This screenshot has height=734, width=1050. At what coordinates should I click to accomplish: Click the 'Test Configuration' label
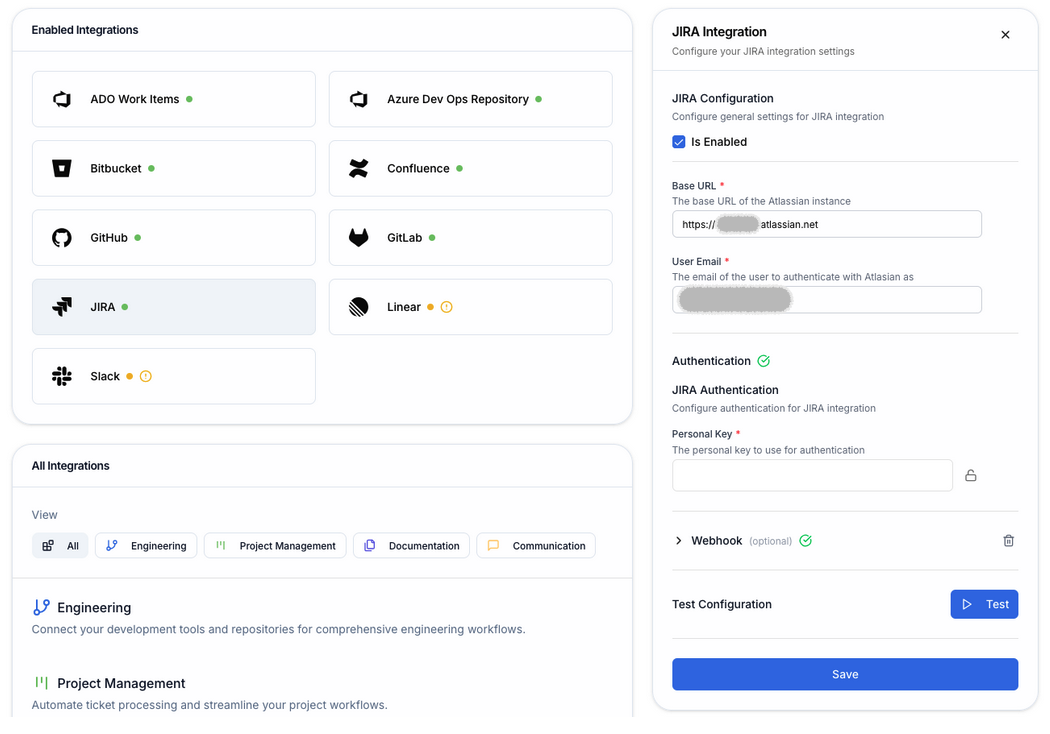pos(722,604)
